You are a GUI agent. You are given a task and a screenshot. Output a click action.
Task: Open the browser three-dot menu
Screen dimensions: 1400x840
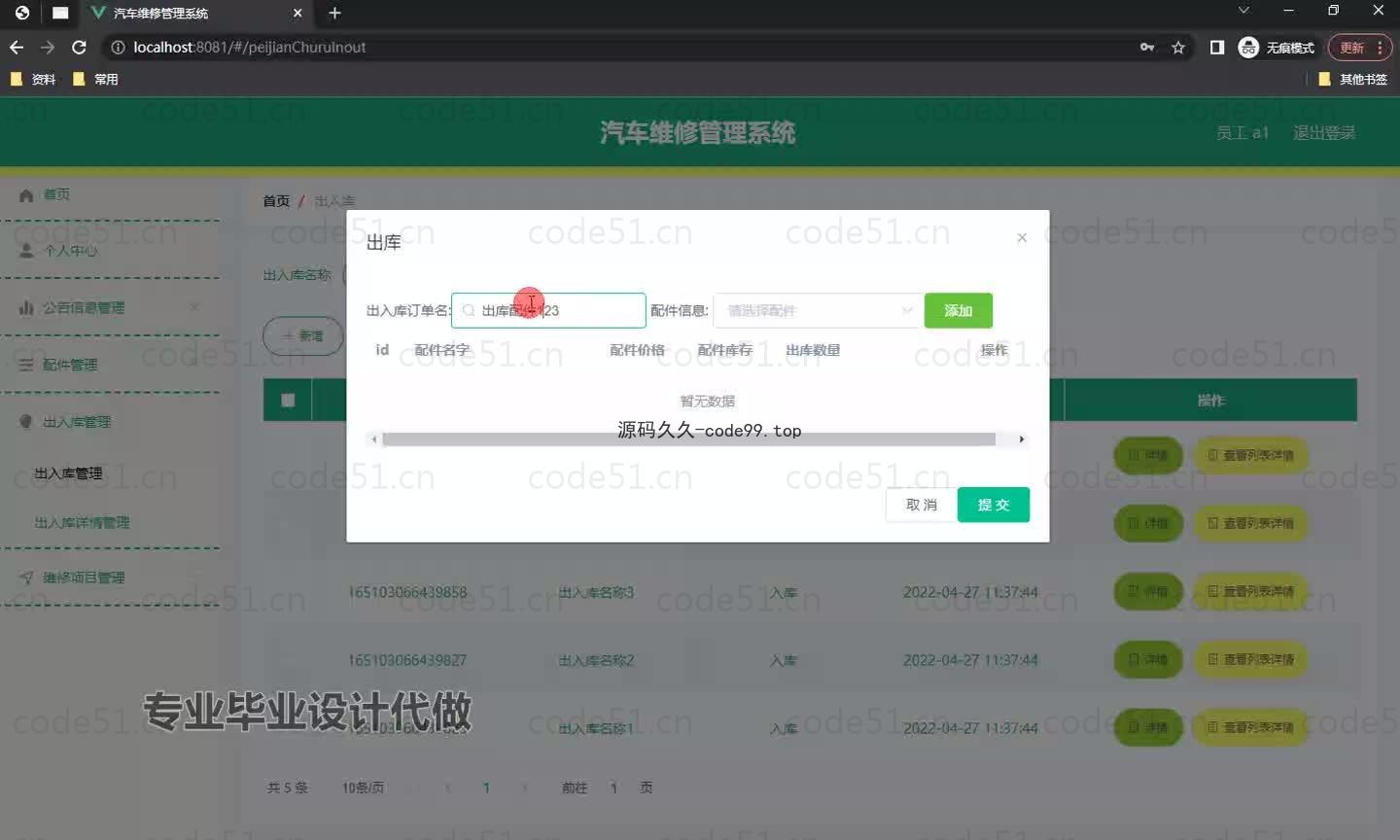[1380, 47]
